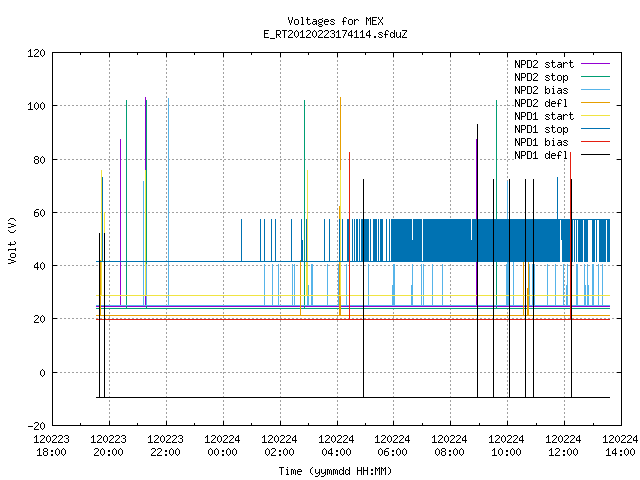
Task: Click the 120224 10:00 time tick label
Action: point(506,446)
